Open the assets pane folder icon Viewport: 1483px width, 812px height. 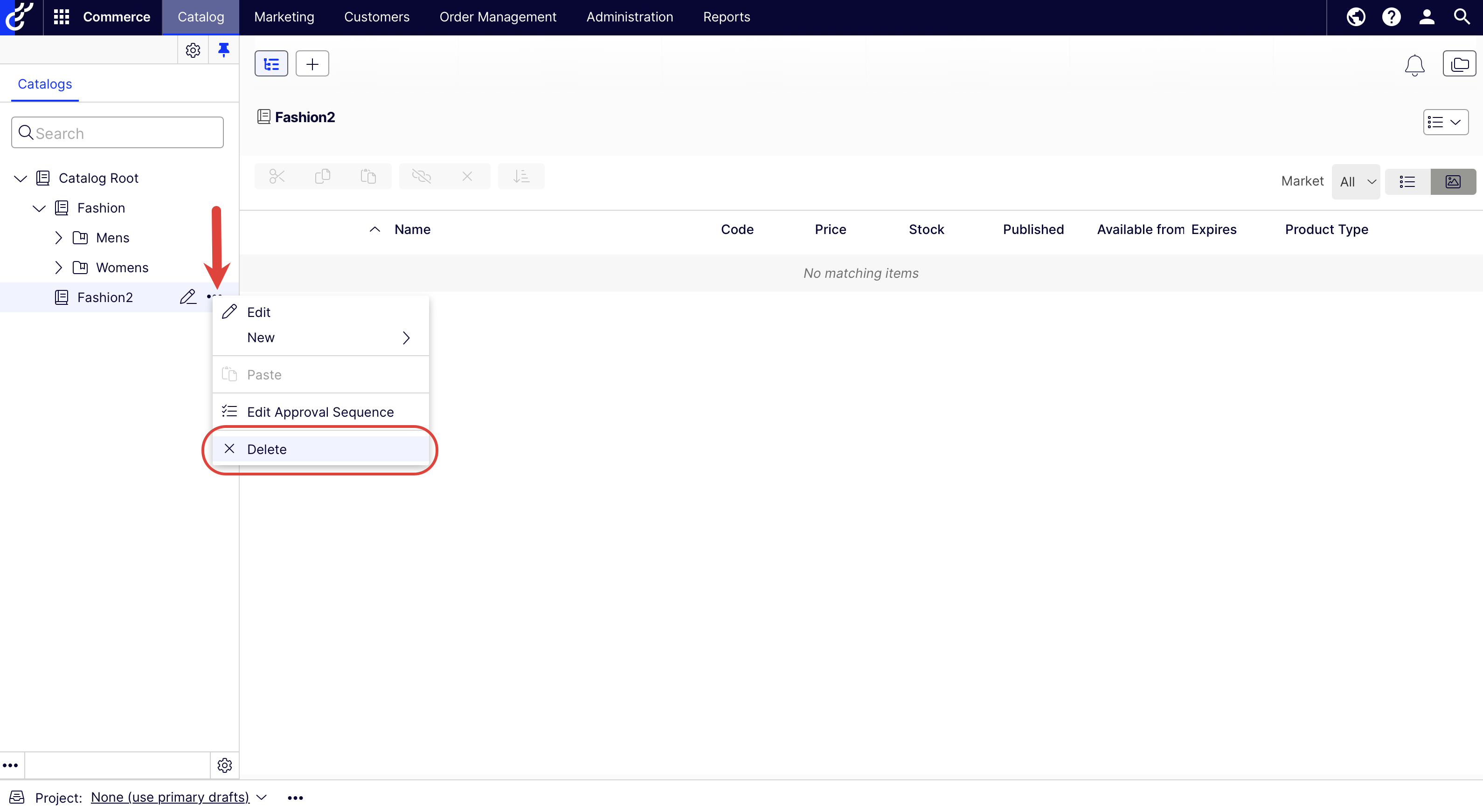tap(1459, 64)
